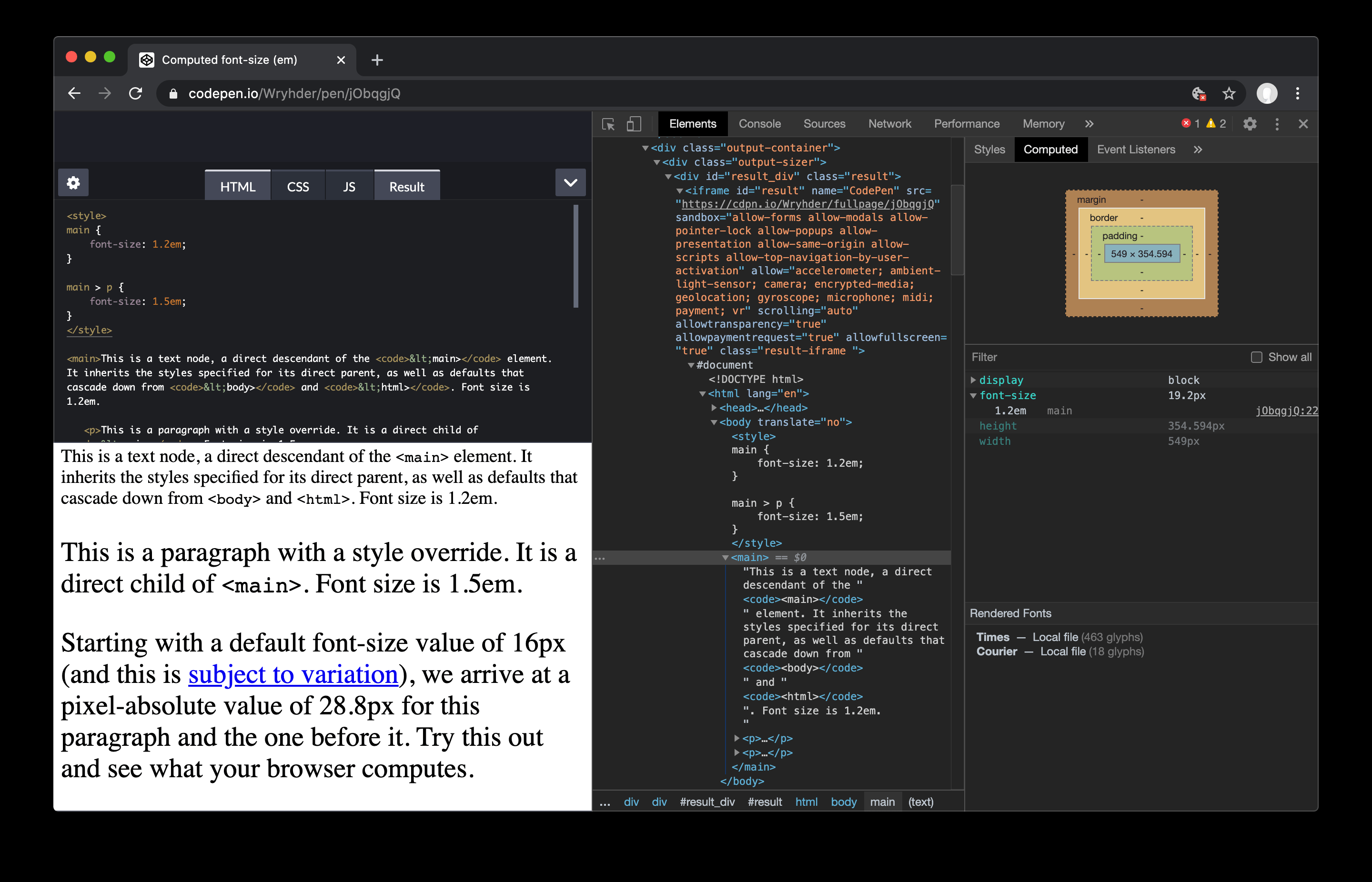Toggle the device toolbar icon

634,124
